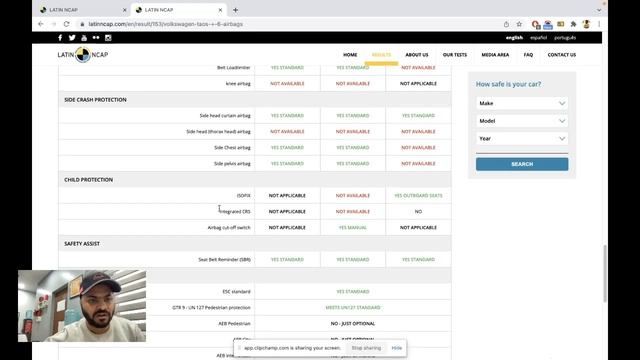Select 'Side Chest airbag' row label
640x360 pixels.
click(232, 147)
